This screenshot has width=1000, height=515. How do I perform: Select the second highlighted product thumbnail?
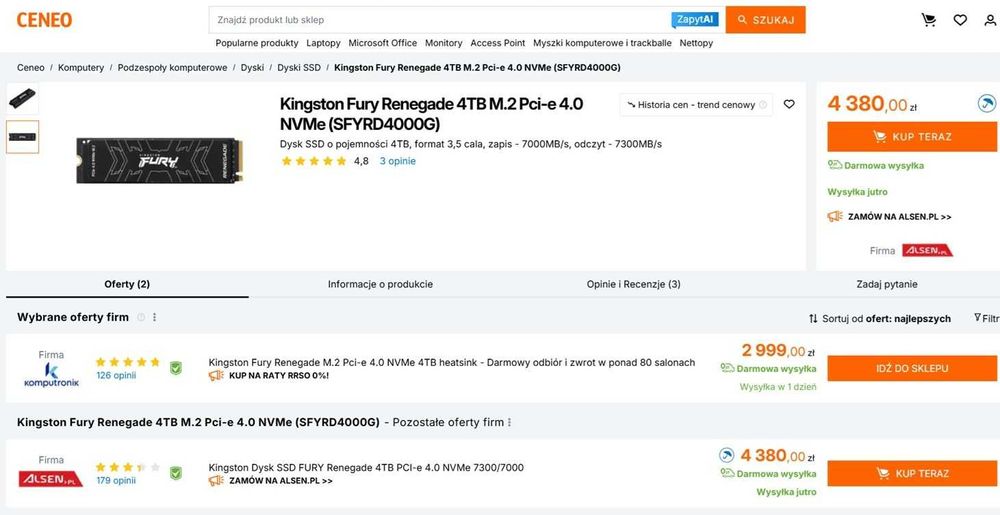(x=22, y=137)
